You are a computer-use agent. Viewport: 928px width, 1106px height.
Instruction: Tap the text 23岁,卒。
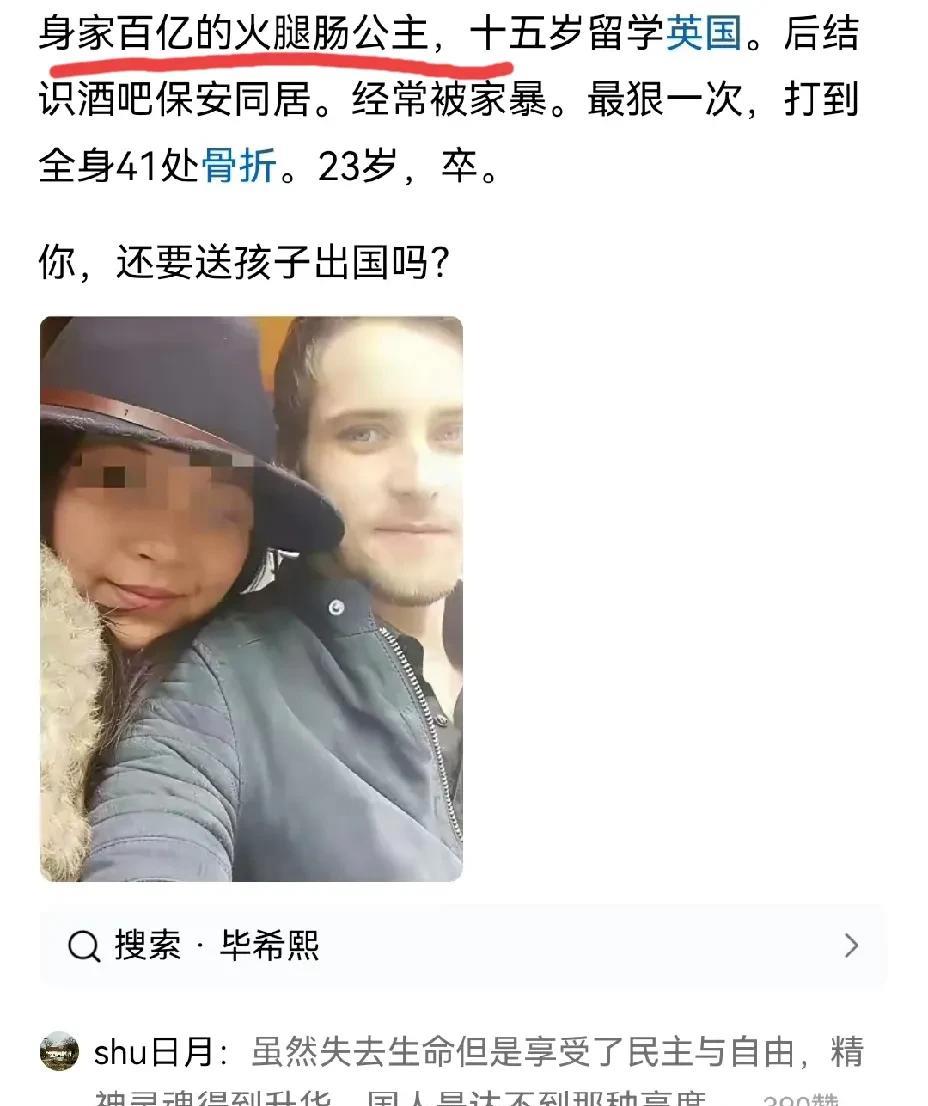point(409,166)
